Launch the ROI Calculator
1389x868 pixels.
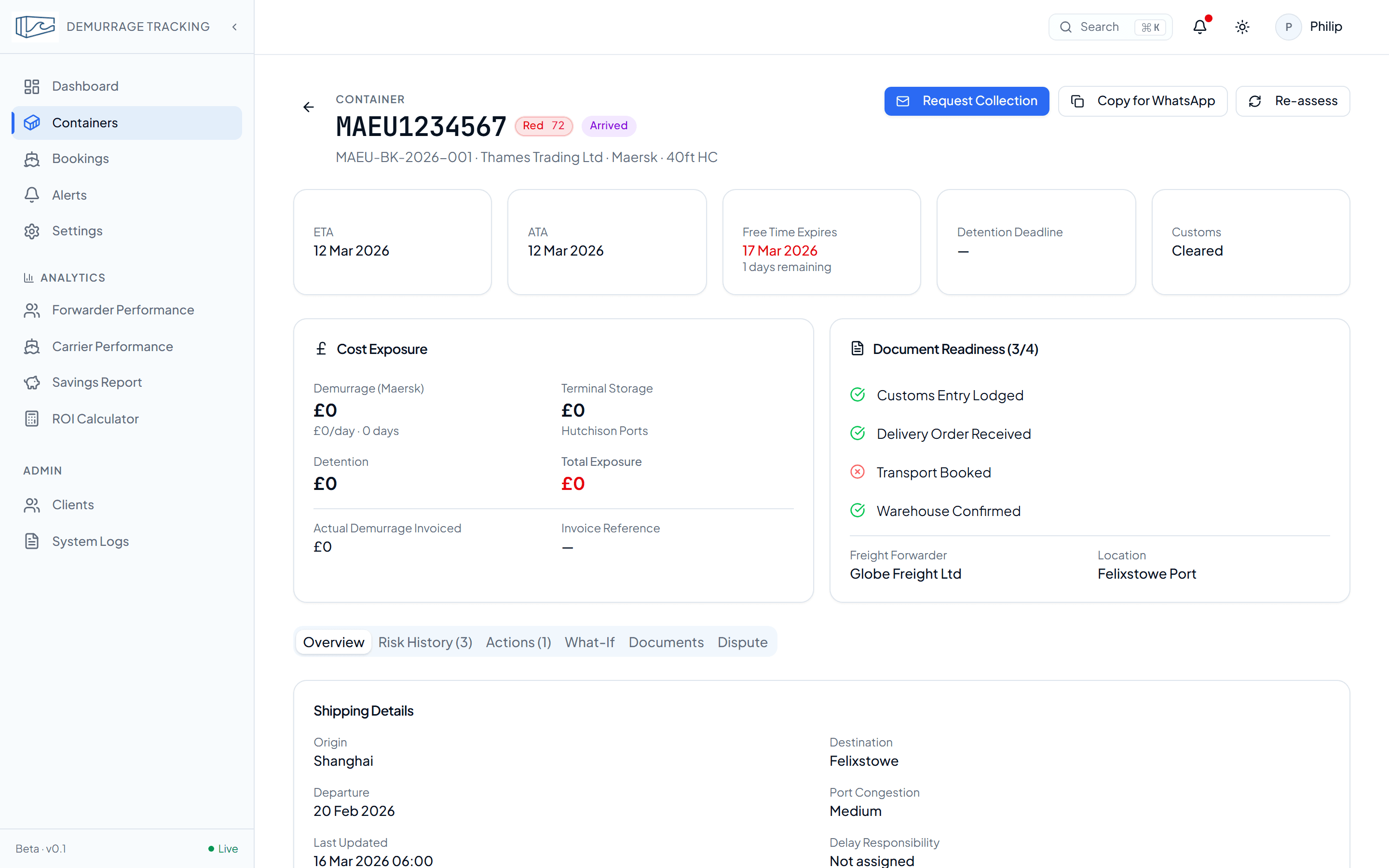tap(95, 419)
